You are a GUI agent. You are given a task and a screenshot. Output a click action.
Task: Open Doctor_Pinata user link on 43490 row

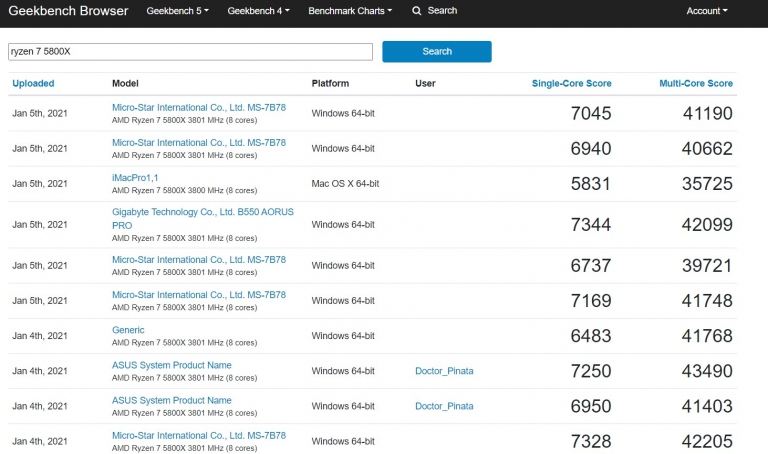point(444,371)
